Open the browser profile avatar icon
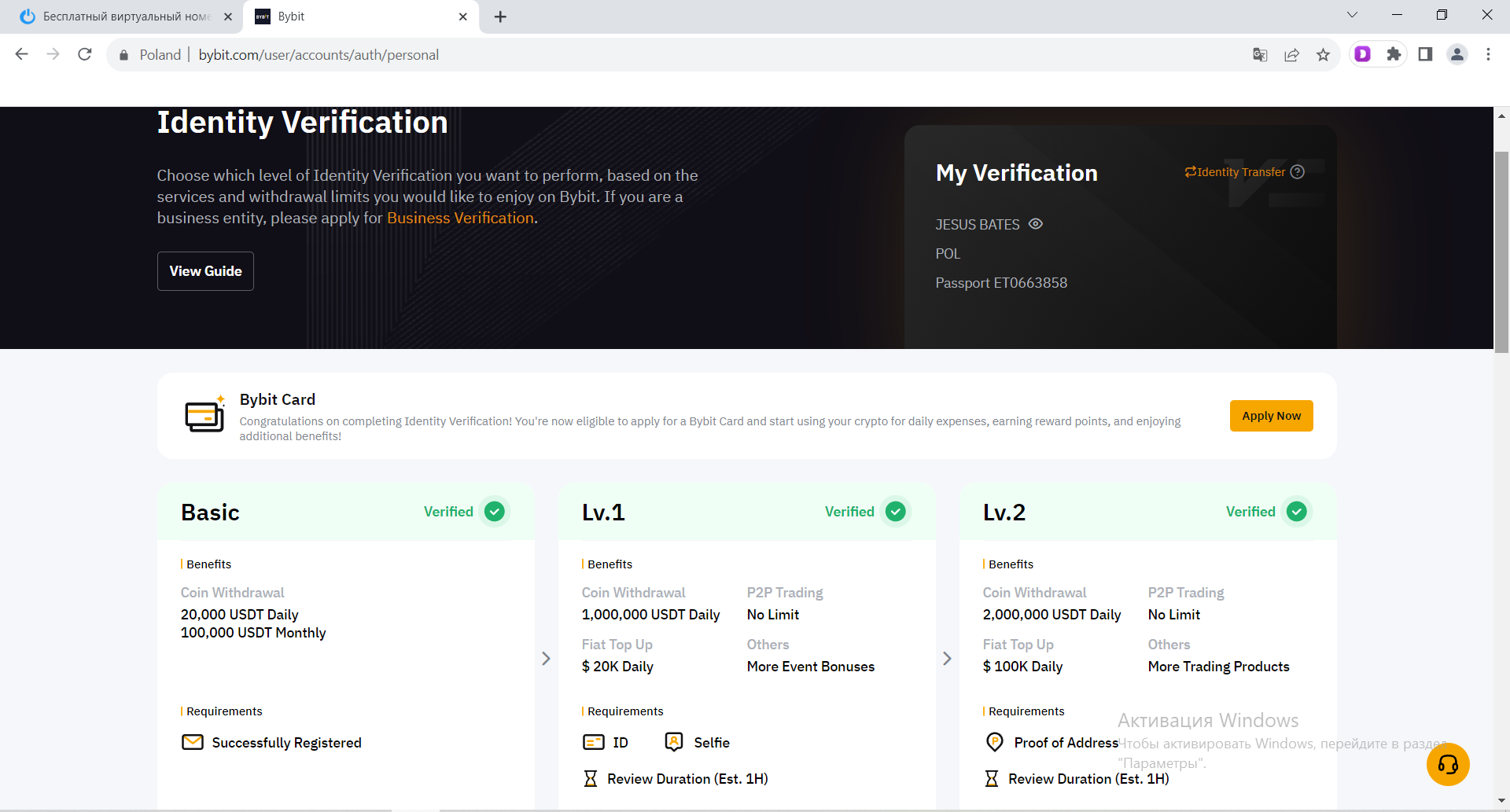The height and width of the screenshot is (812, 1510). (1457, 54)
